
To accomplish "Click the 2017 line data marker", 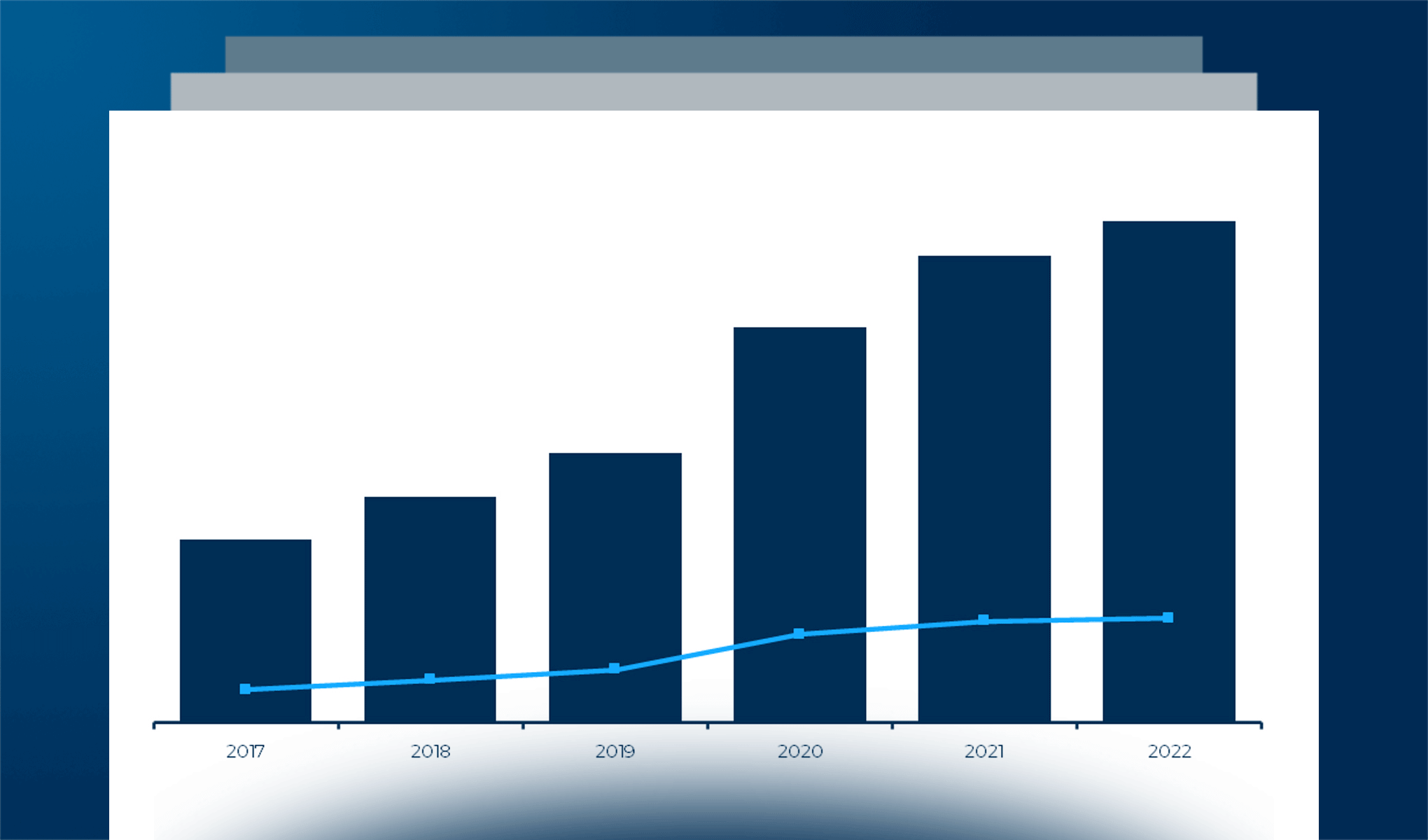I will coord(245,689).
